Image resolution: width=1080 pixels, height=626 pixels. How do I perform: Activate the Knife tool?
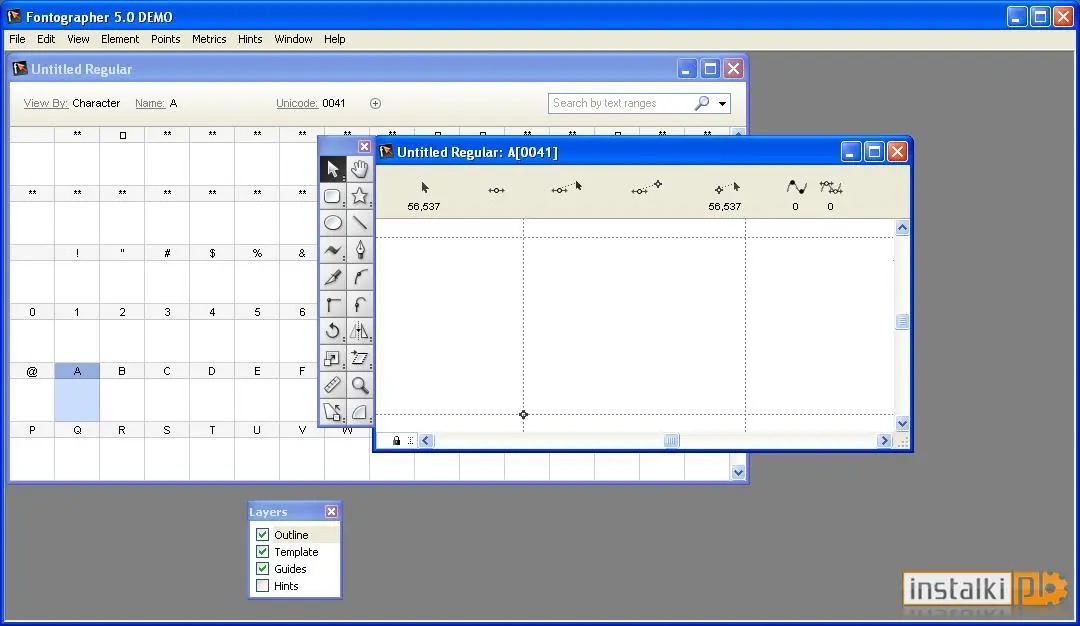(x=333, y=277)
